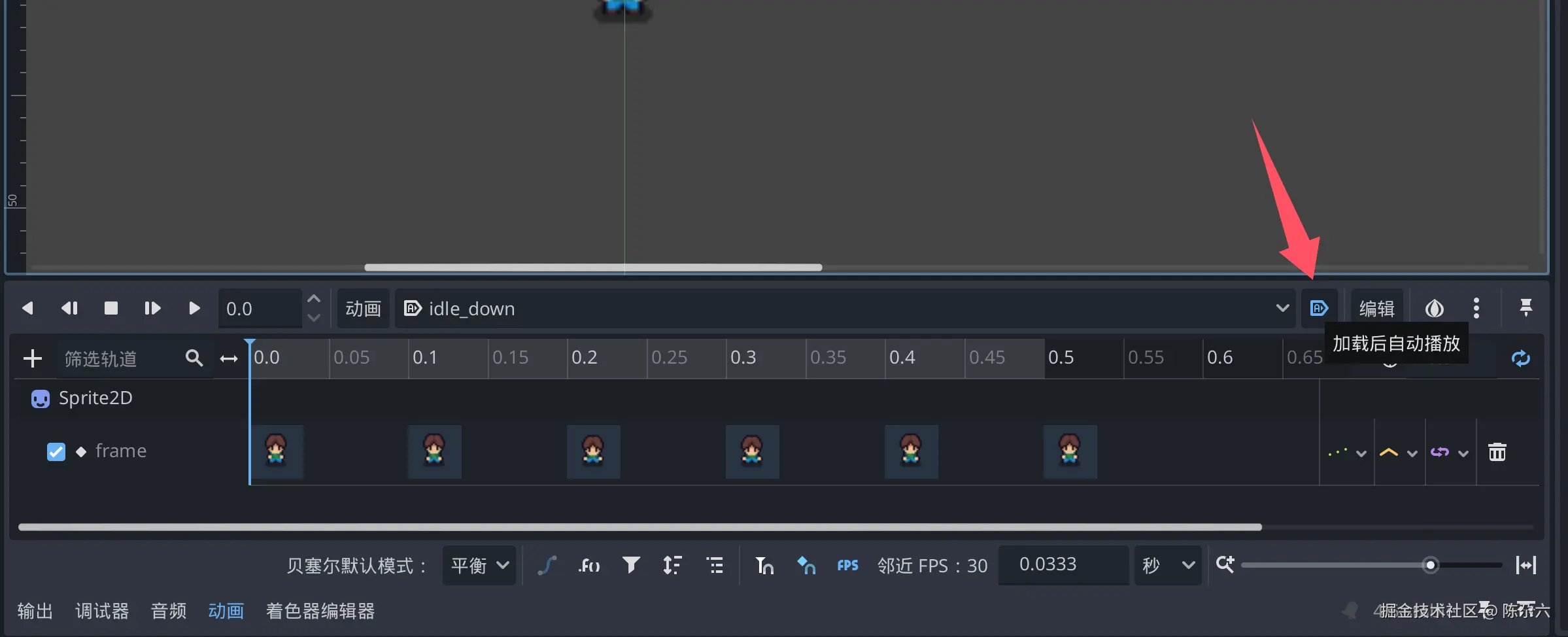Click the timeline zoom slider
The width and height of the screenshot is (1568, 637).
coord(1372,565)
